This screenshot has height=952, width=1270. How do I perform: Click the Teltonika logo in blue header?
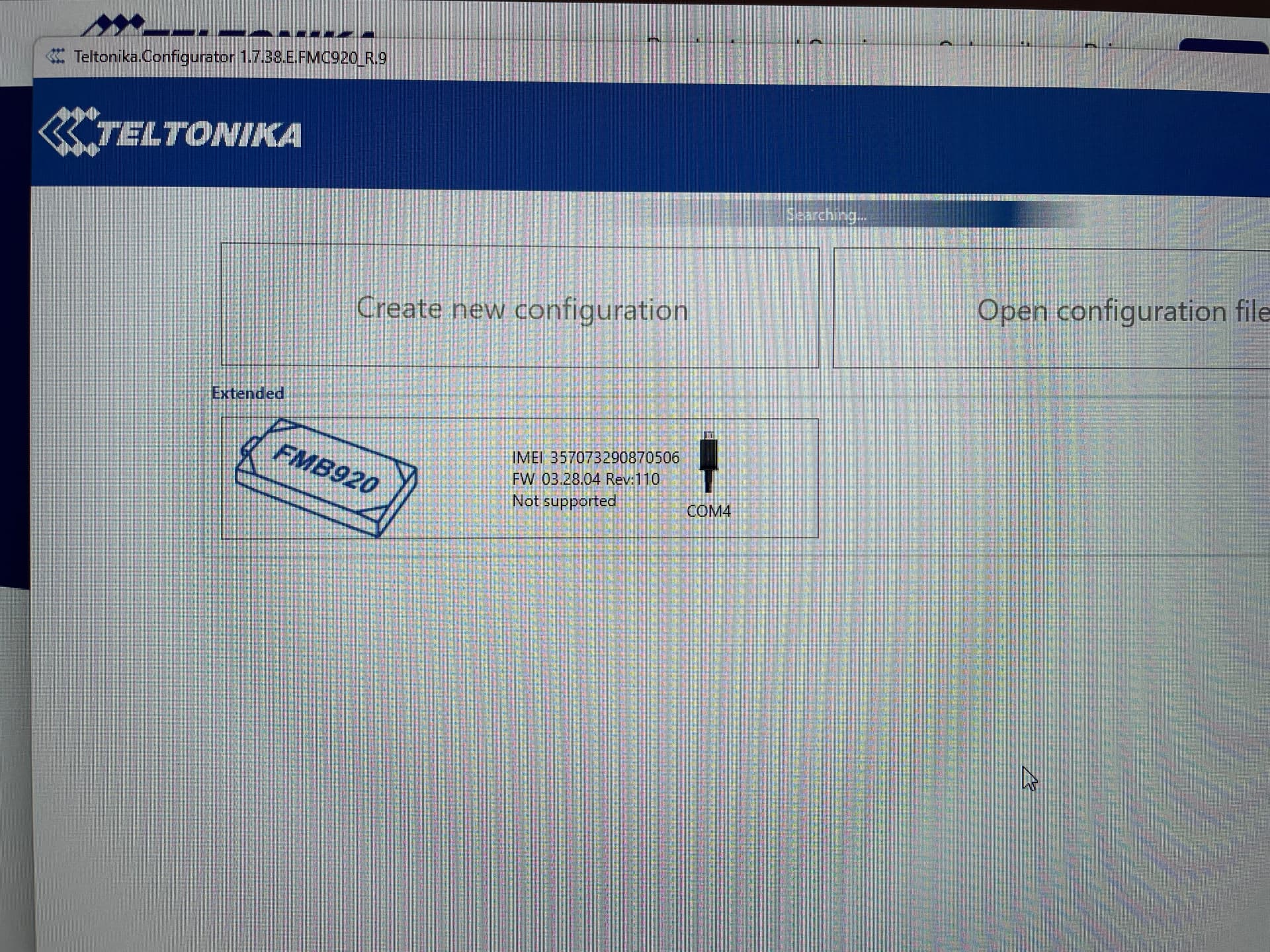tap(171, 133)
